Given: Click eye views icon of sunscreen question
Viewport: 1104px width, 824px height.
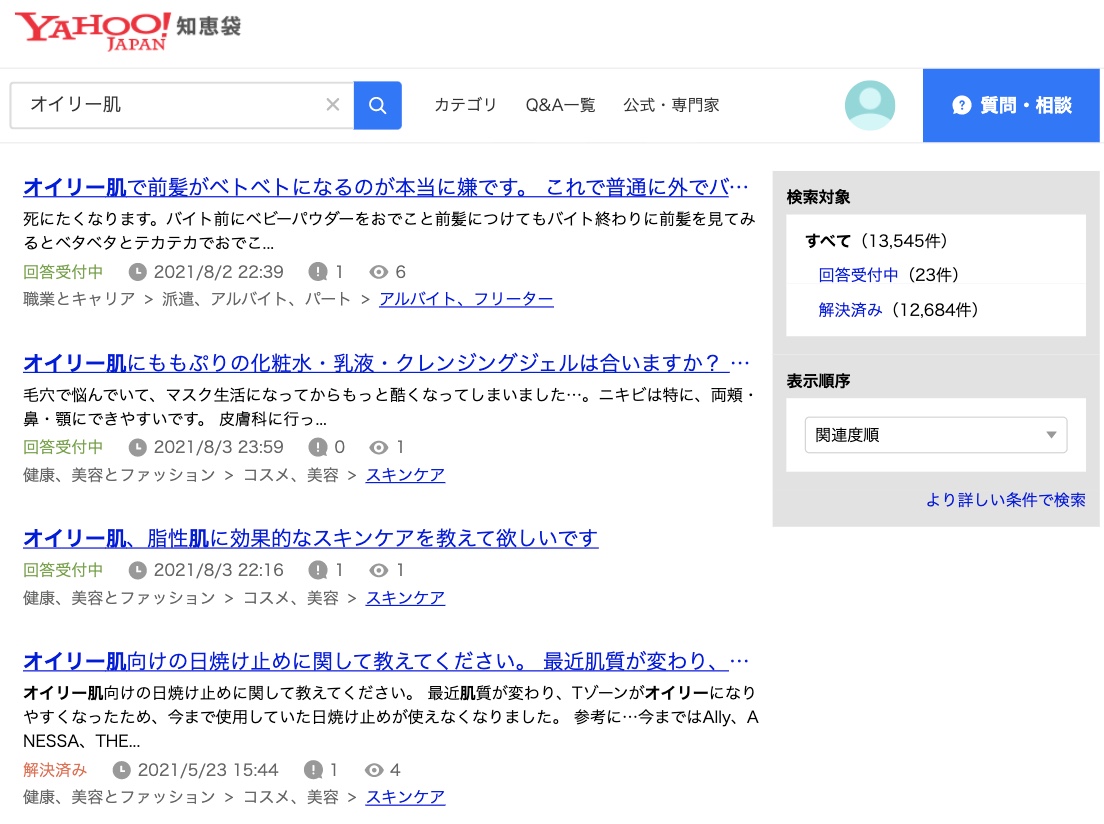Looking at the screenshot, I should tap(374, 770).
